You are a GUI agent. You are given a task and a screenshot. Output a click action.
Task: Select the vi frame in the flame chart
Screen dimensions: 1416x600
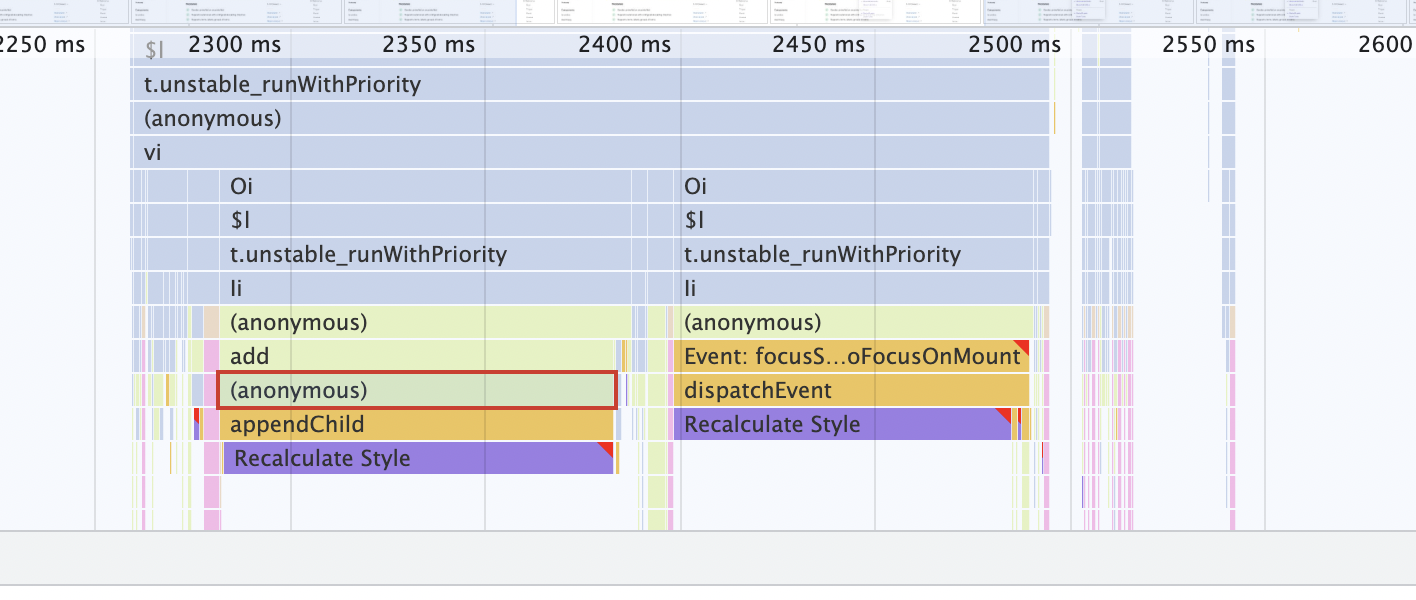[590, 153]
